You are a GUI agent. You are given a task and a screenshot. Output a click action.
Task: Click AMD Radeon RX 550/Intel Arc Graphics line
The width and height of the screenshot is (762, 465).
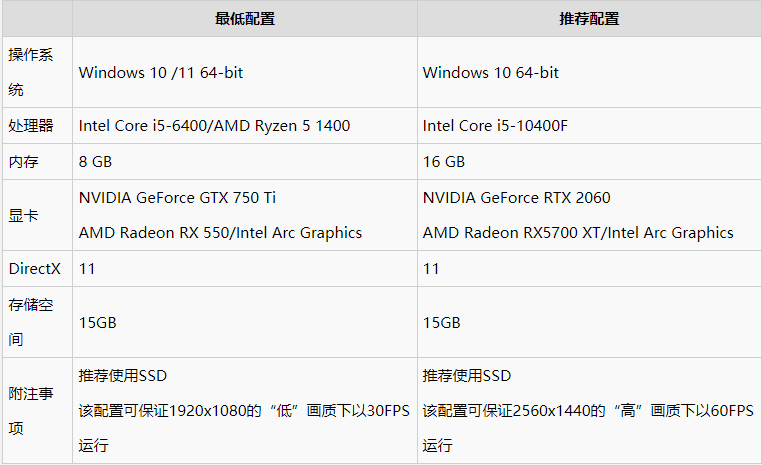tap(220, 233)
